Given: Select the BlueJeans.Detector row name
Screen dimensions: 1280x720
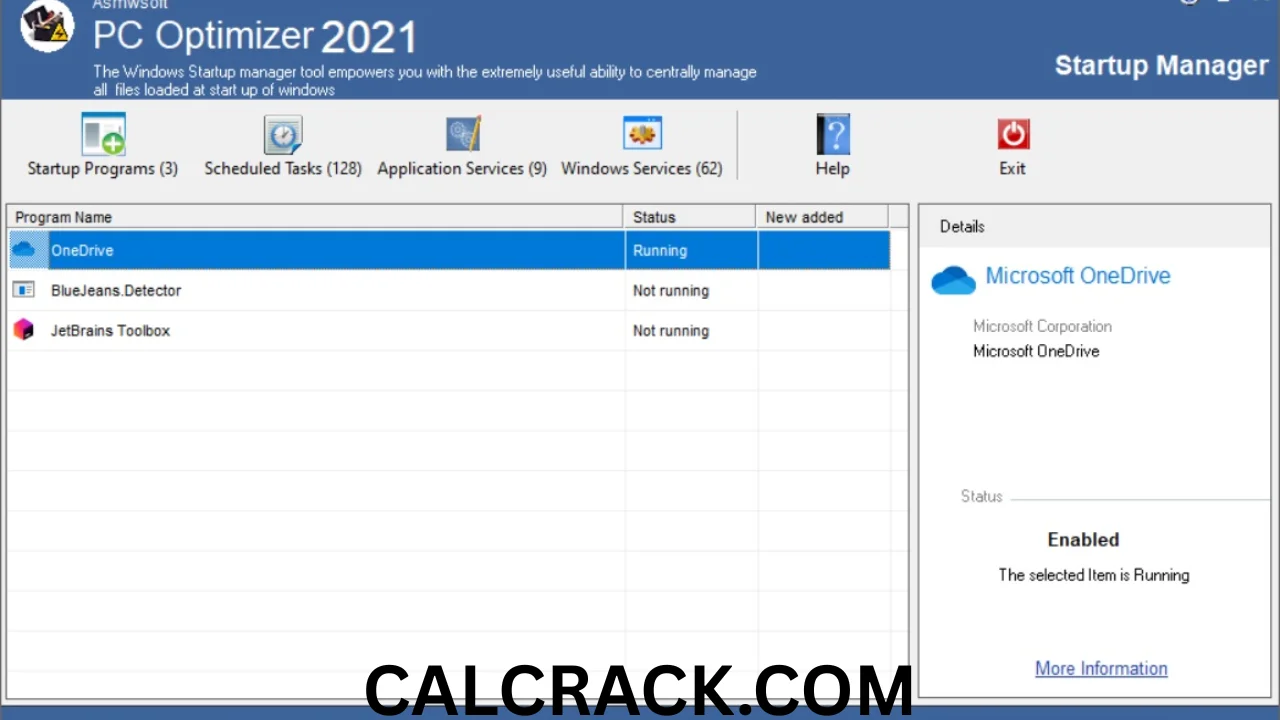Looking at the screenshot, I should click(x=116, y=290).
